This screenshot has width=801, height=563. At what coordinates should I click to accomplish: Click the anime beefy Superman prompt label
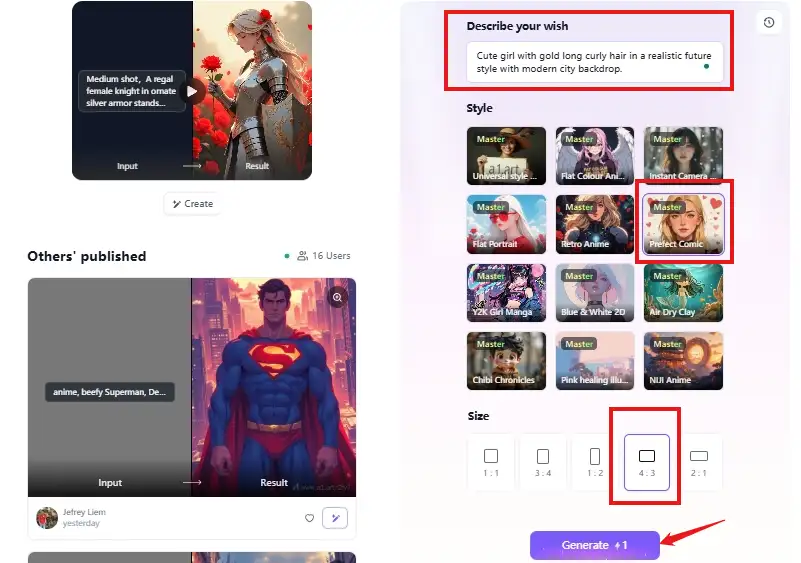(x=110, y=392)
